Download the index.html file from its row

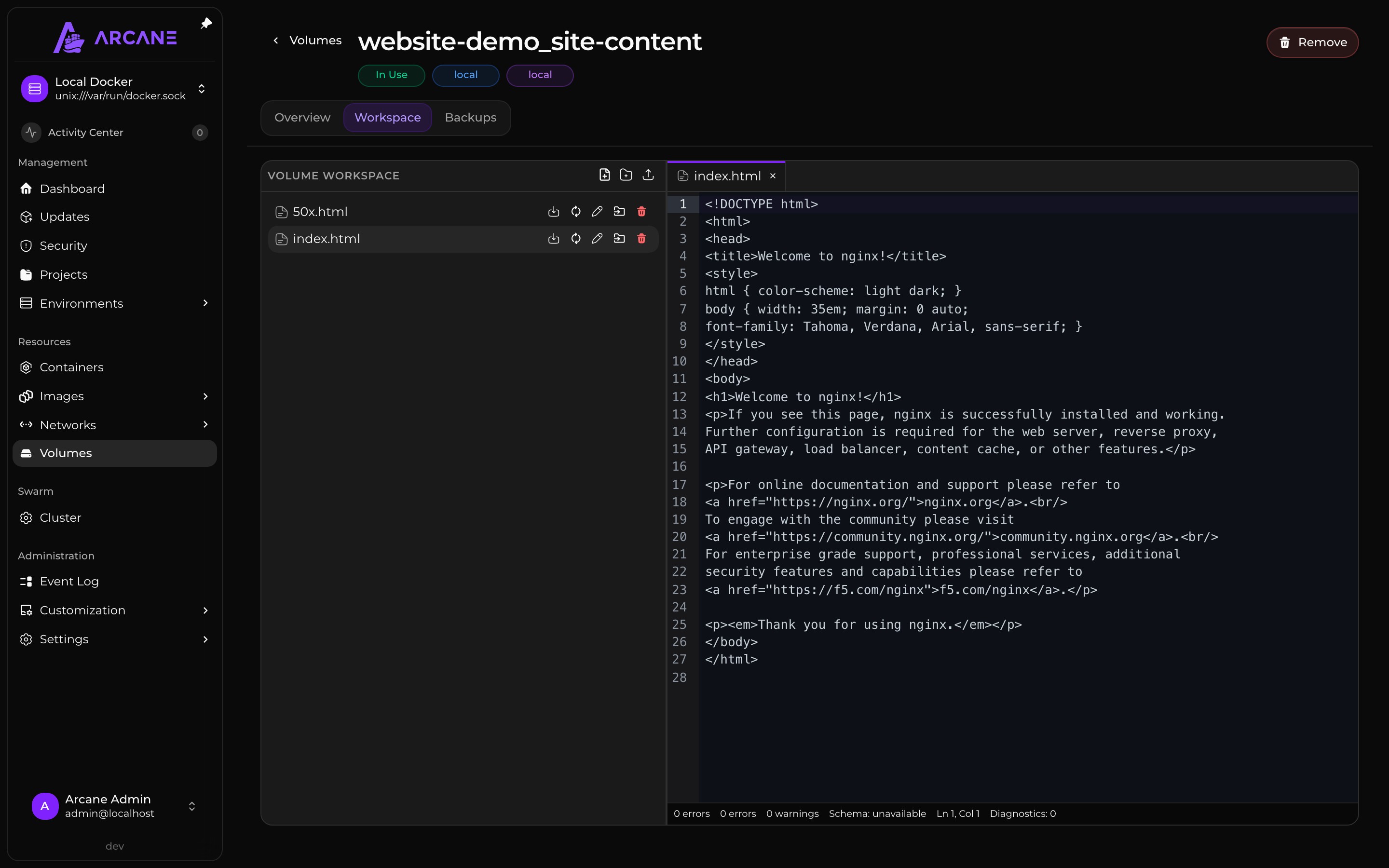[x=553, y=239]
